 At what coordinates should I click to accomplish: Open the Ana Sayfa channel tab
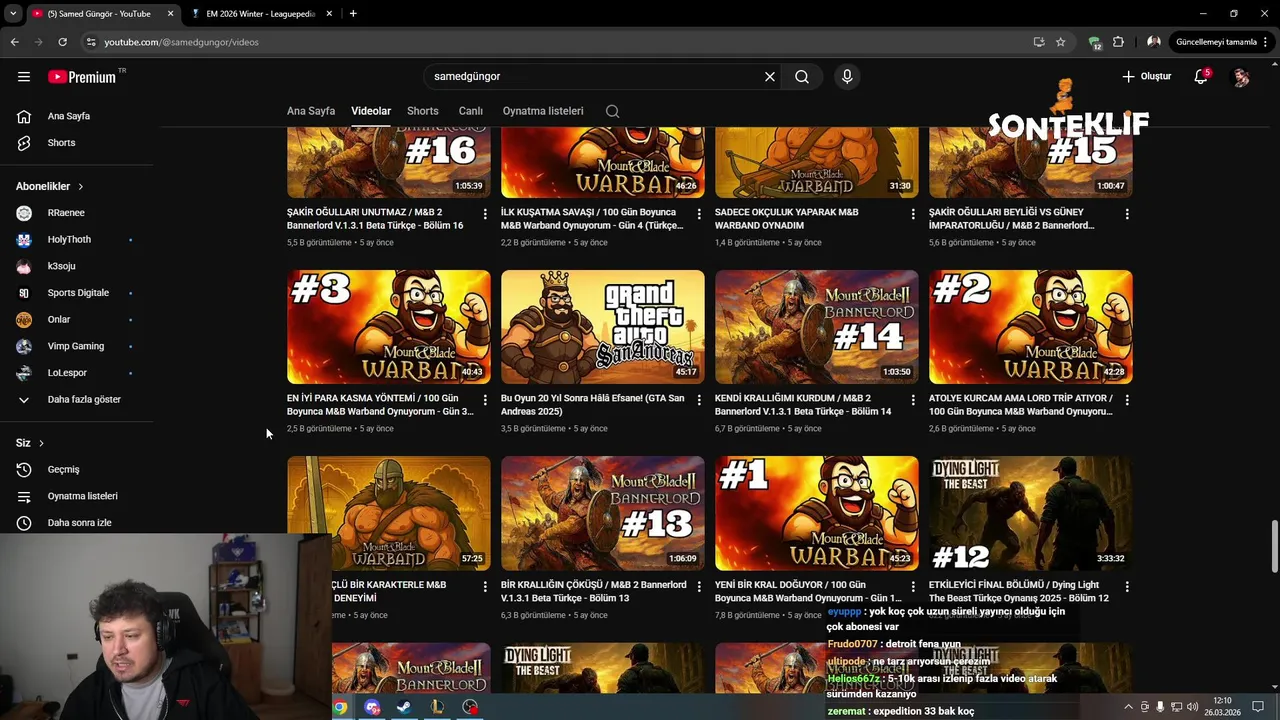pyautogui.click(x=311, y=111)
